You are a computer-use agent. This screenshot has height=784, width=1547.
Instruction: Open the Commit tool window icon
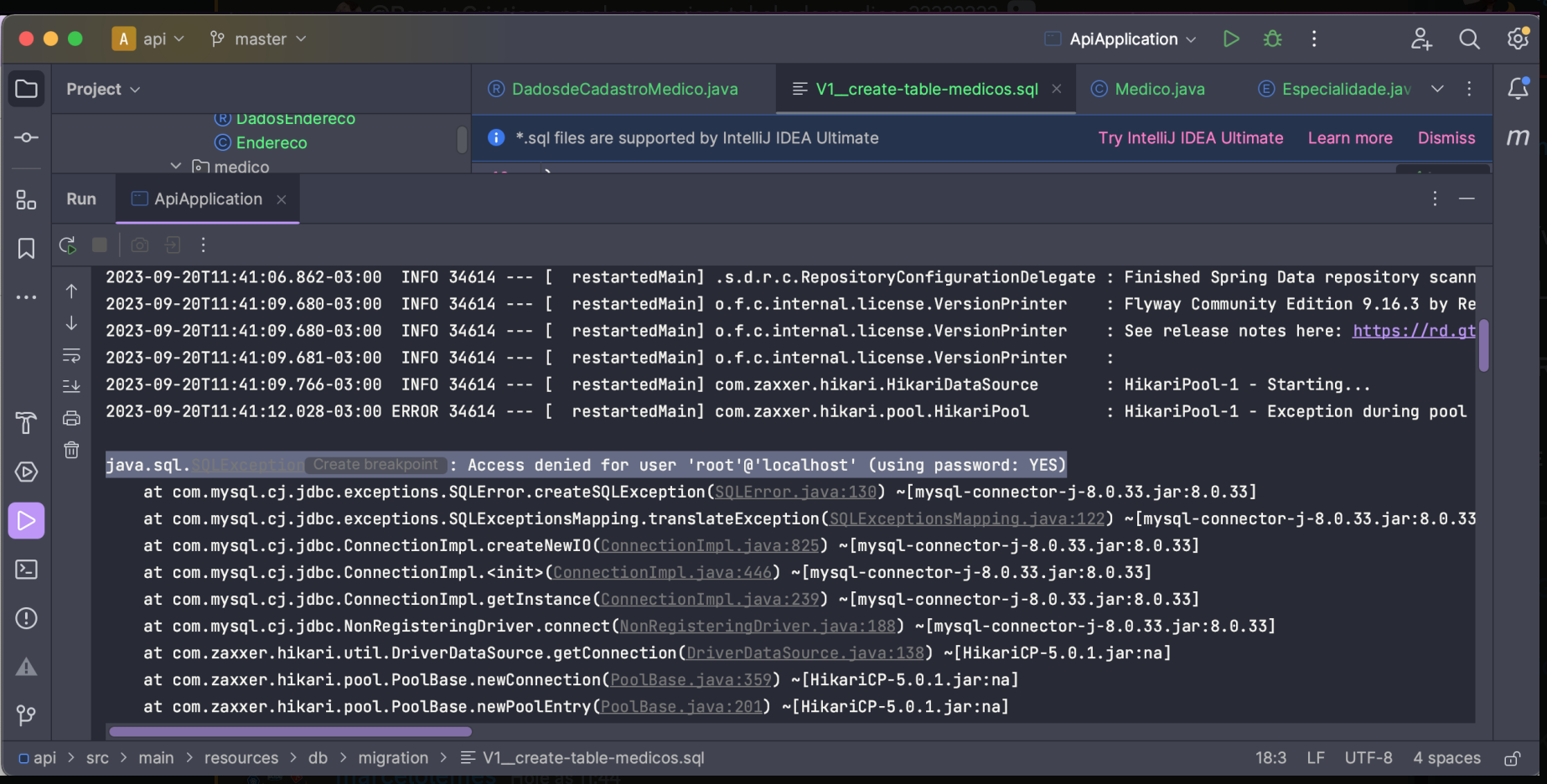(x=26, y=137)
